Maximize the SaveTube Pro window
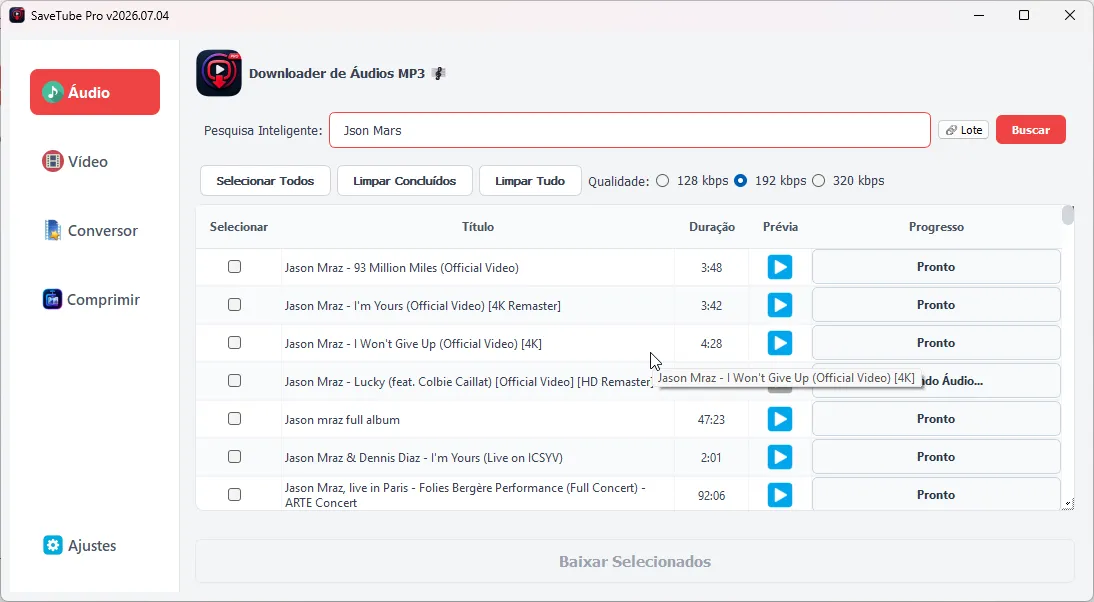The width and height of the screenshot is (1094, 602). [x=1024, y=15]
